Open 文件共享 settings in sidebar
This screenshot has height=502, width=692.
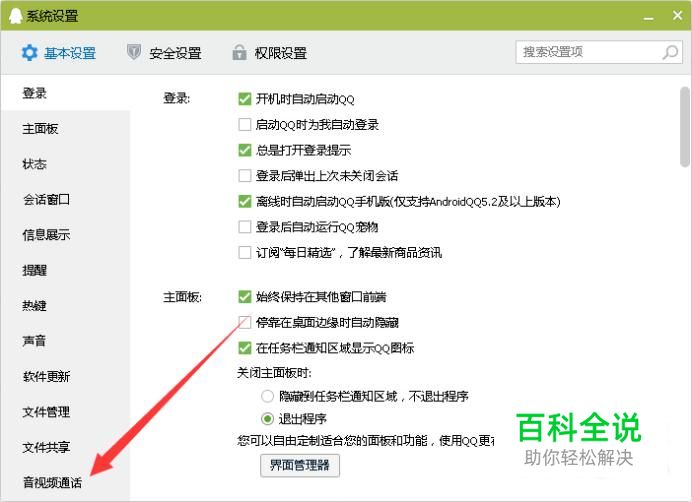click(65, 447)
